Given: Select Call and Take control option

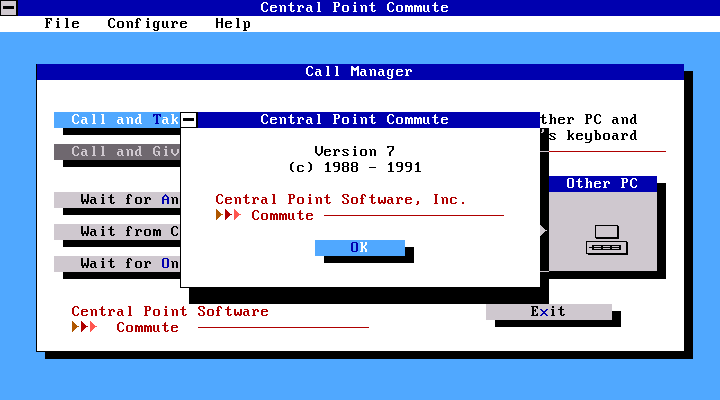Looking at the screenshot, I should pos(117,120).
